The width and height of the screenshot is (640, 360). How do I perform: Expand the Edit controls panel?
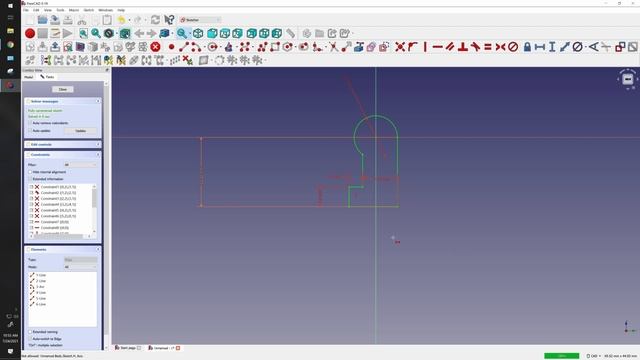pyautogui.click(x=98, y=144)
